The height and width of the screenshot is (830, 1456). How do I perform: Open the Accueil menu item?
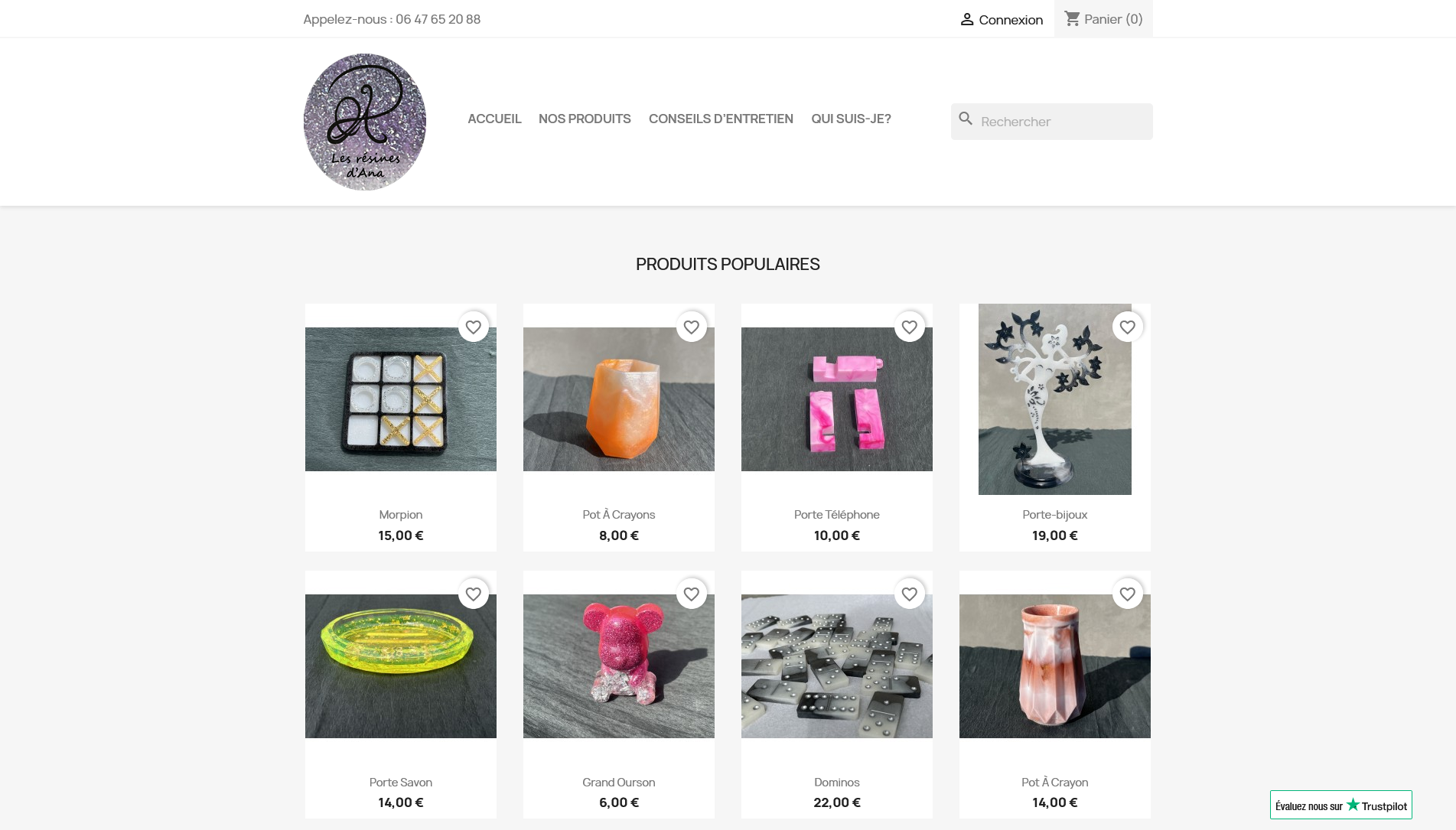pyautogui.click(x=494, y=119)
